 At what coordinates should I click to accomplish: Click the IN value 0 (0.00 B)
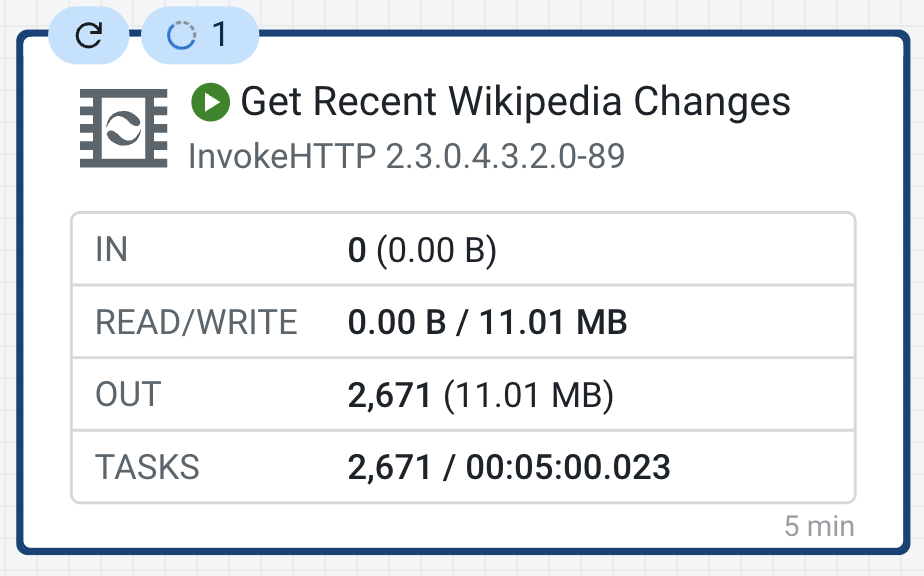422,249
